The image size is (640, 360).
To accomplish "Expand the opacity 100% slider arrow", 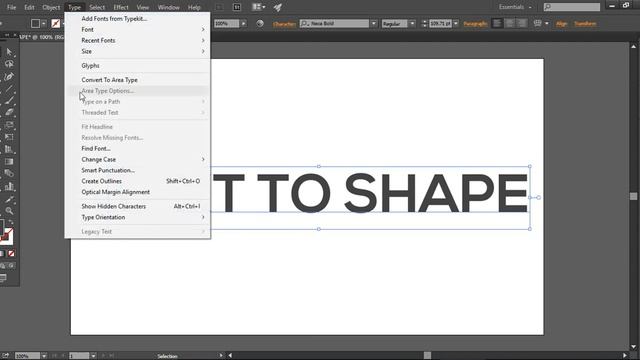I will [243, 24].
